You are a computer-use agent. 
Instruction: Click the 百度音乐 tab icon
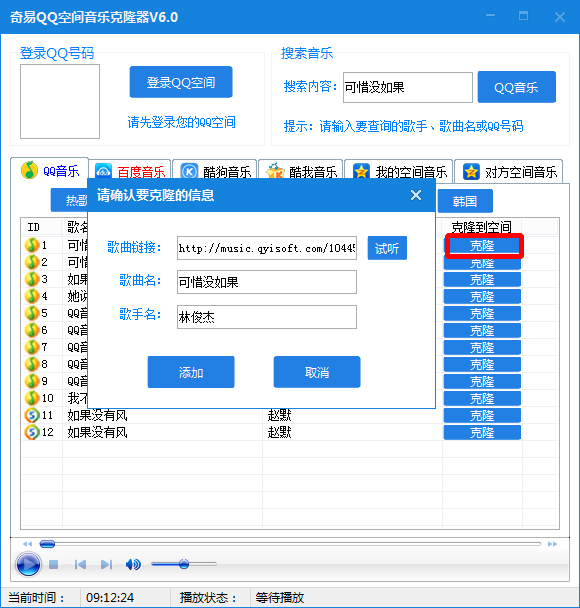coord(104,172)
